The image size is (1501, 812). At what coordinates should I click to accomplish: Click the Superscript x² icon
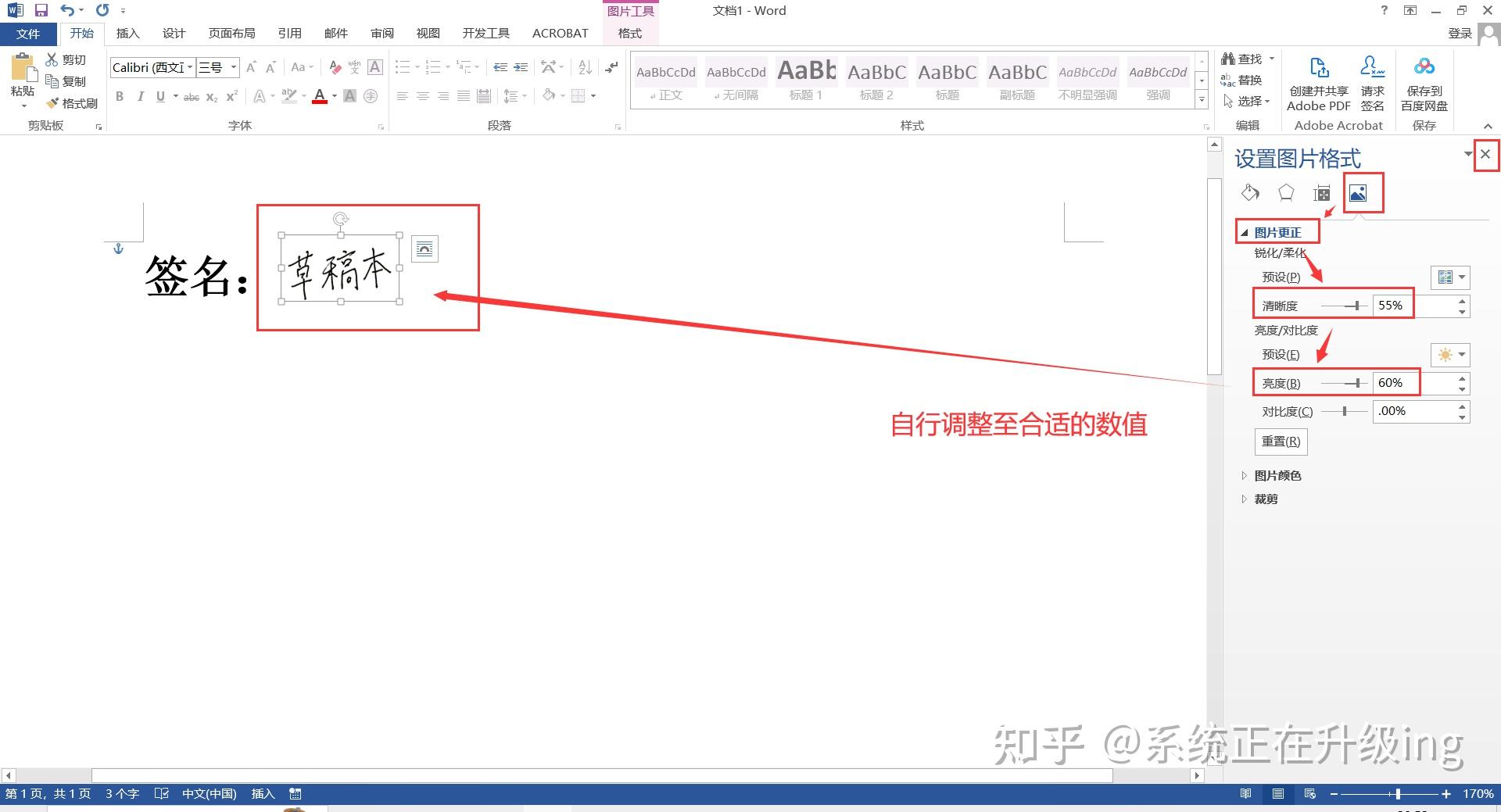[x=231, y=96]
